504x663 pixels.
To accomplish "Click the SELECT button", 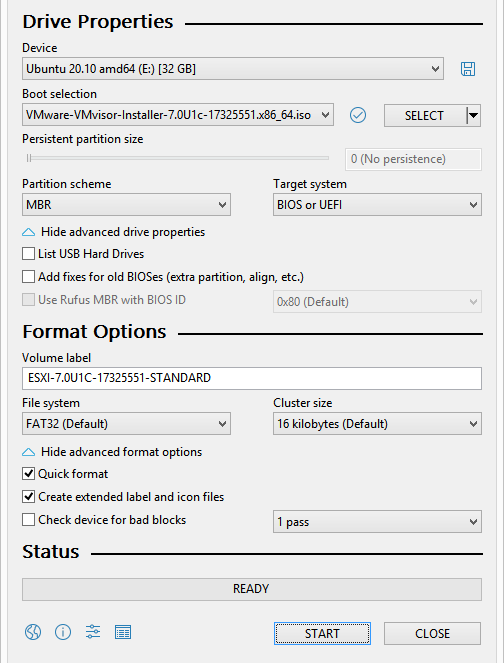I will 424,115.
